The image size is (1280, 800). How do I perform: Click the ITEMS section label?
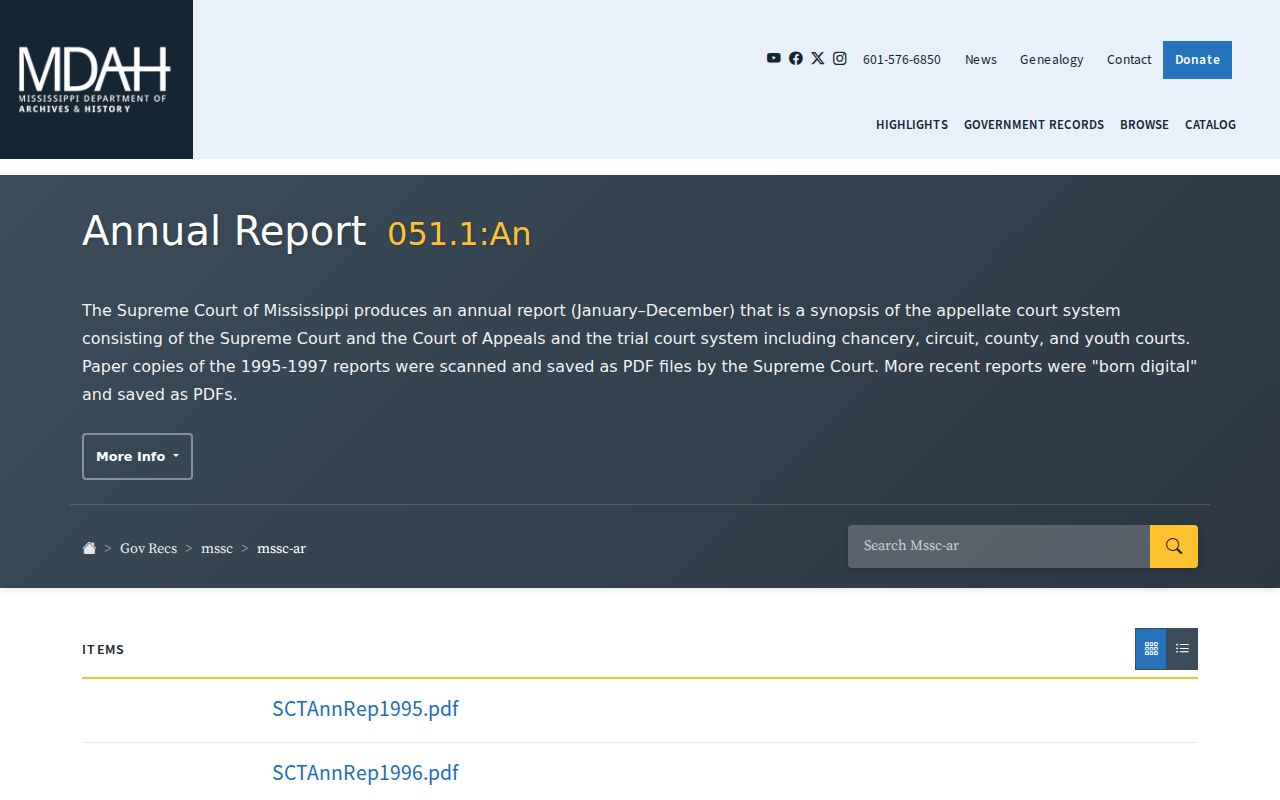point(103,649)
